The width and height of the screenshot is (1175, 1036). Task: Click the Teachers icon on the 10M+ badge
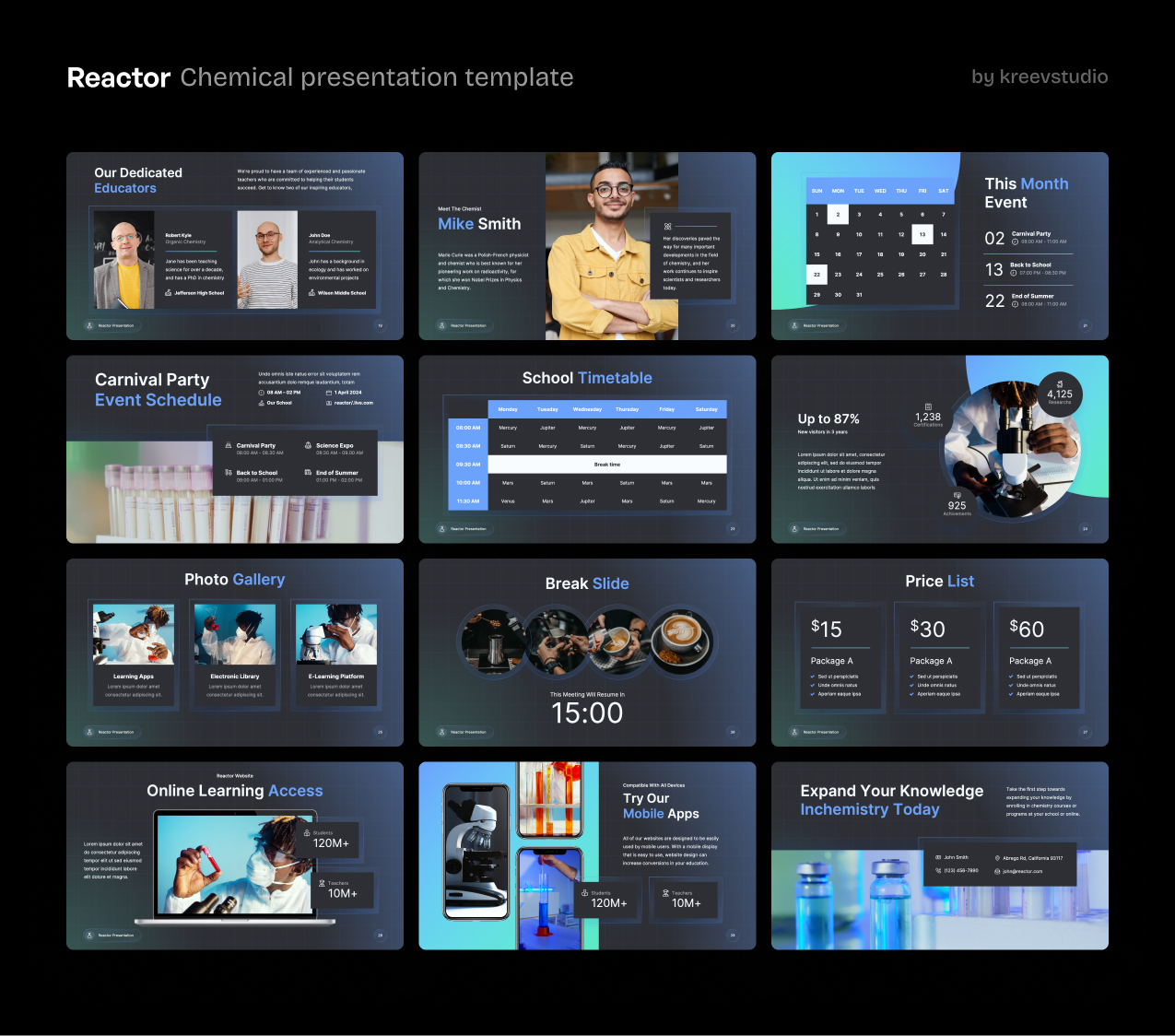(x=322, y=883)
